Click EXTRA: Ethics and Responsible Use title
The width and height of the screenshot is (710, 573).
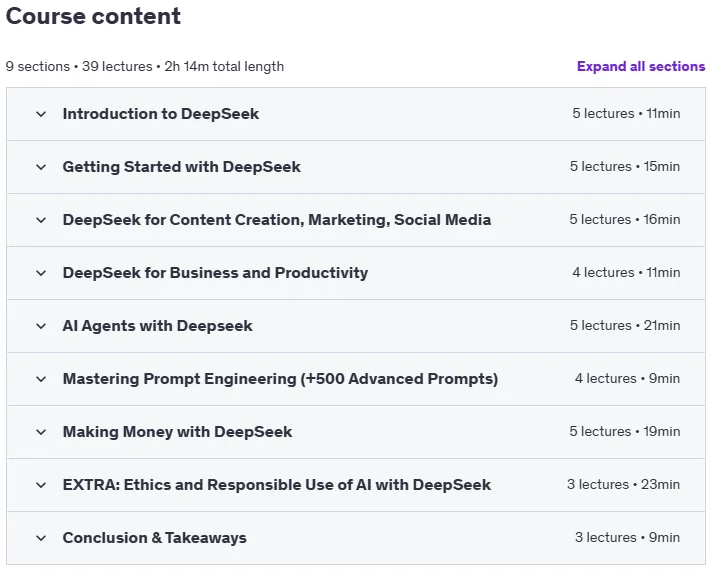[x=277, y=485]
